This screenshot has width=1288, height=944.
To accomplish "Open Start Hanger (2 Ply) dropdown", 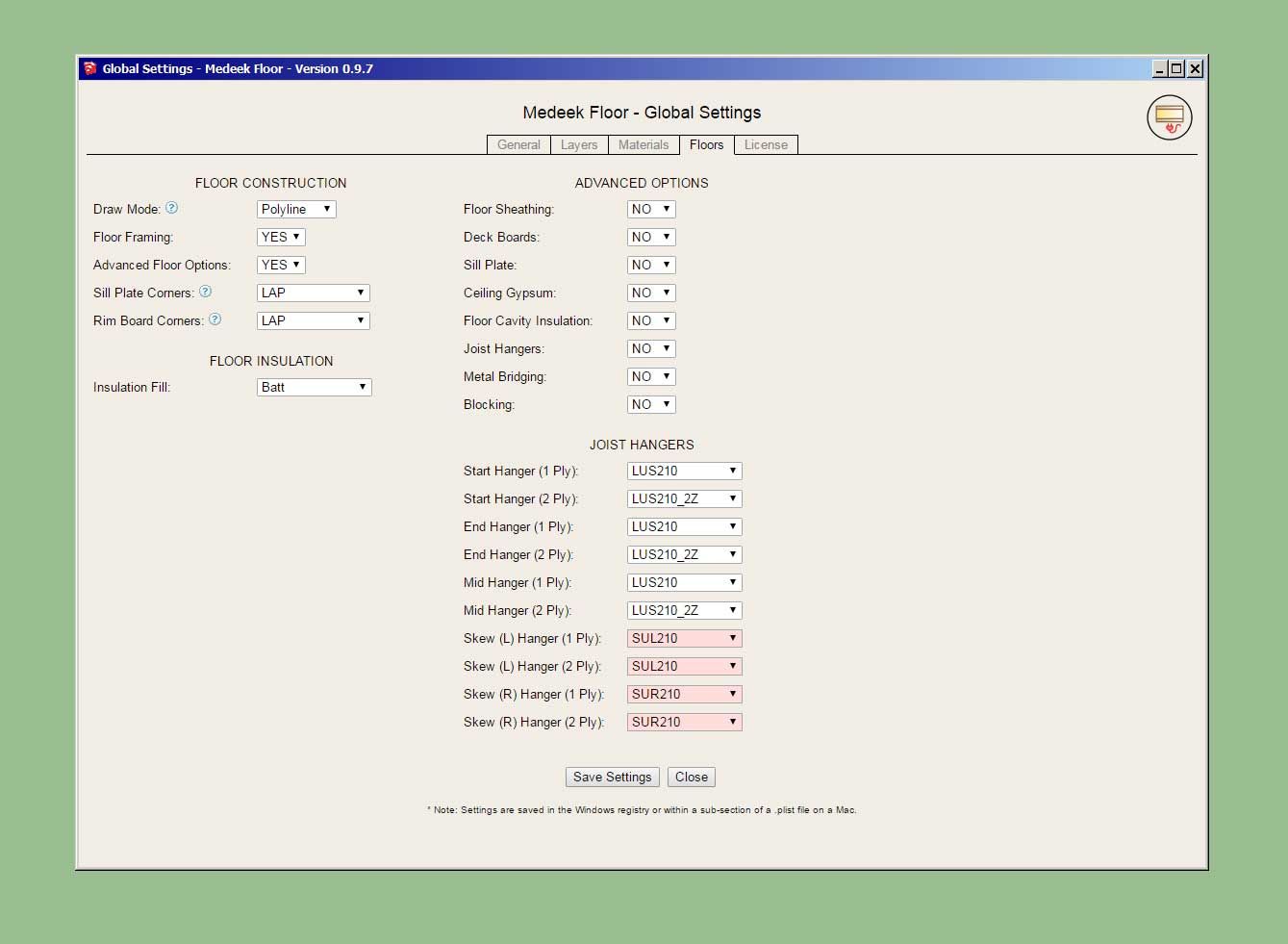I will pyautogui.click(x=684, y=498).
